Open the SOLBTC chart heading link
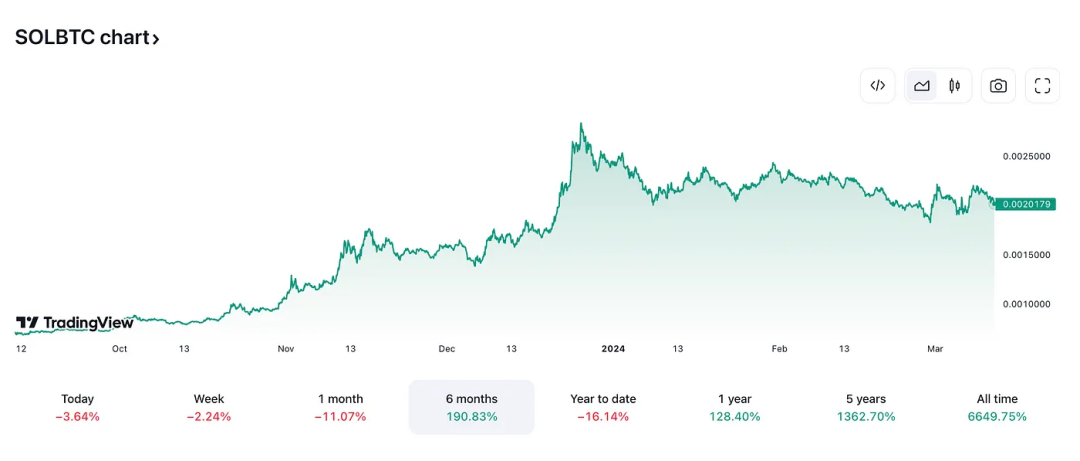This screenshot has height=461, width=1080. pos(82,38)
